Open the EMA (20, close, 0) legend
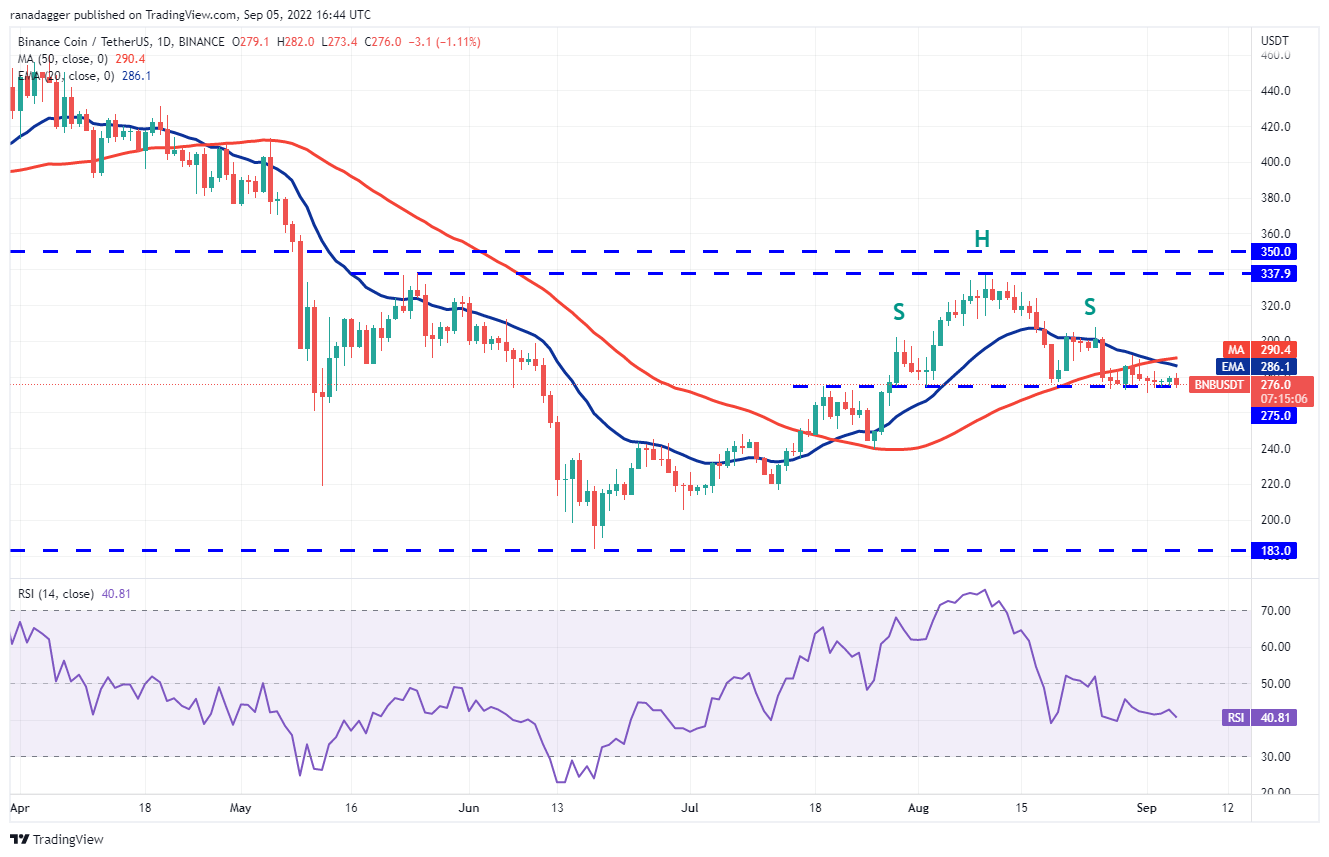The image size is (1329, 857). coord(68,76)
